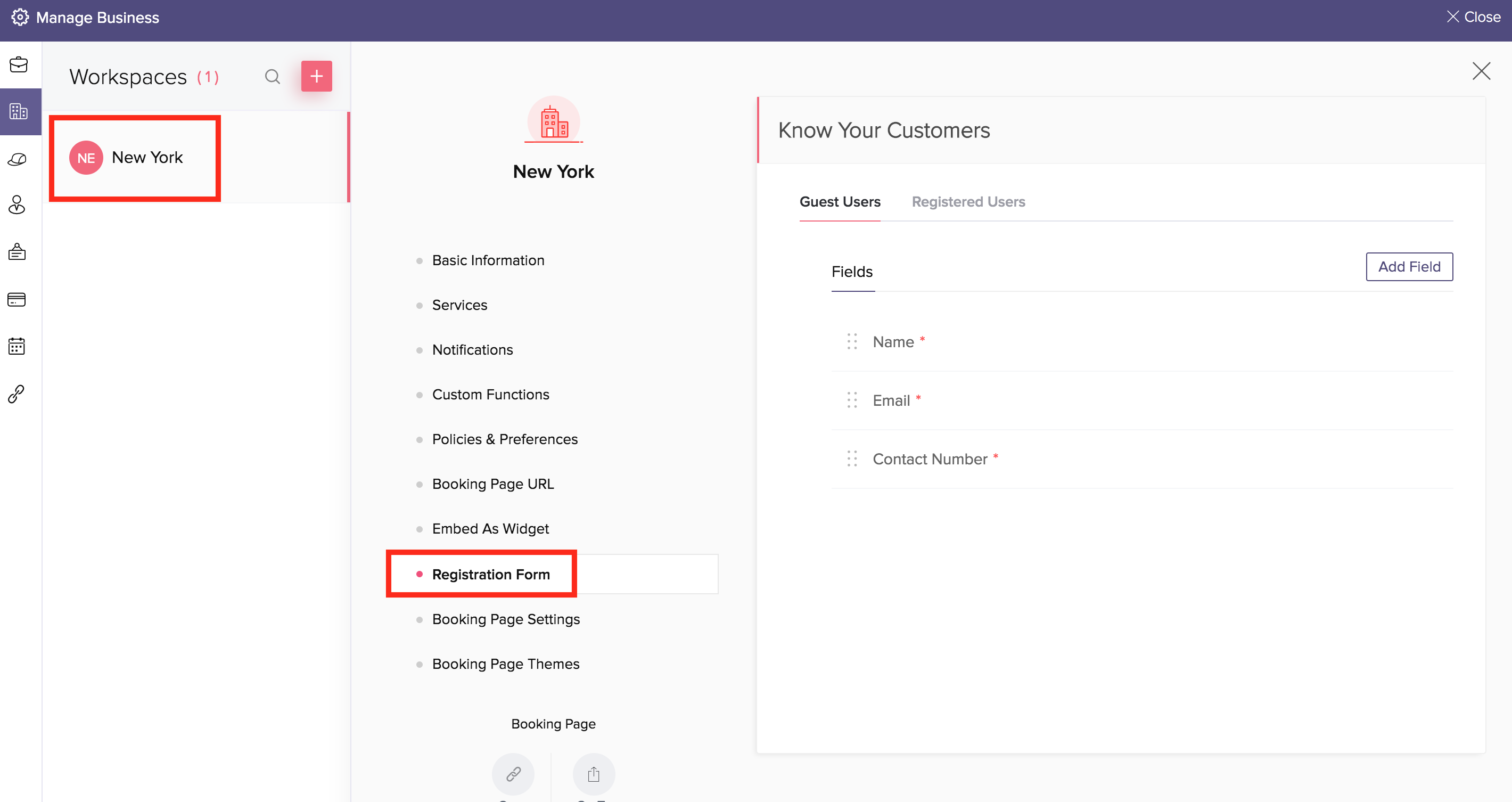
Task: Click the briefcase icon in left sidebar
Action: (x=18, y=64)
